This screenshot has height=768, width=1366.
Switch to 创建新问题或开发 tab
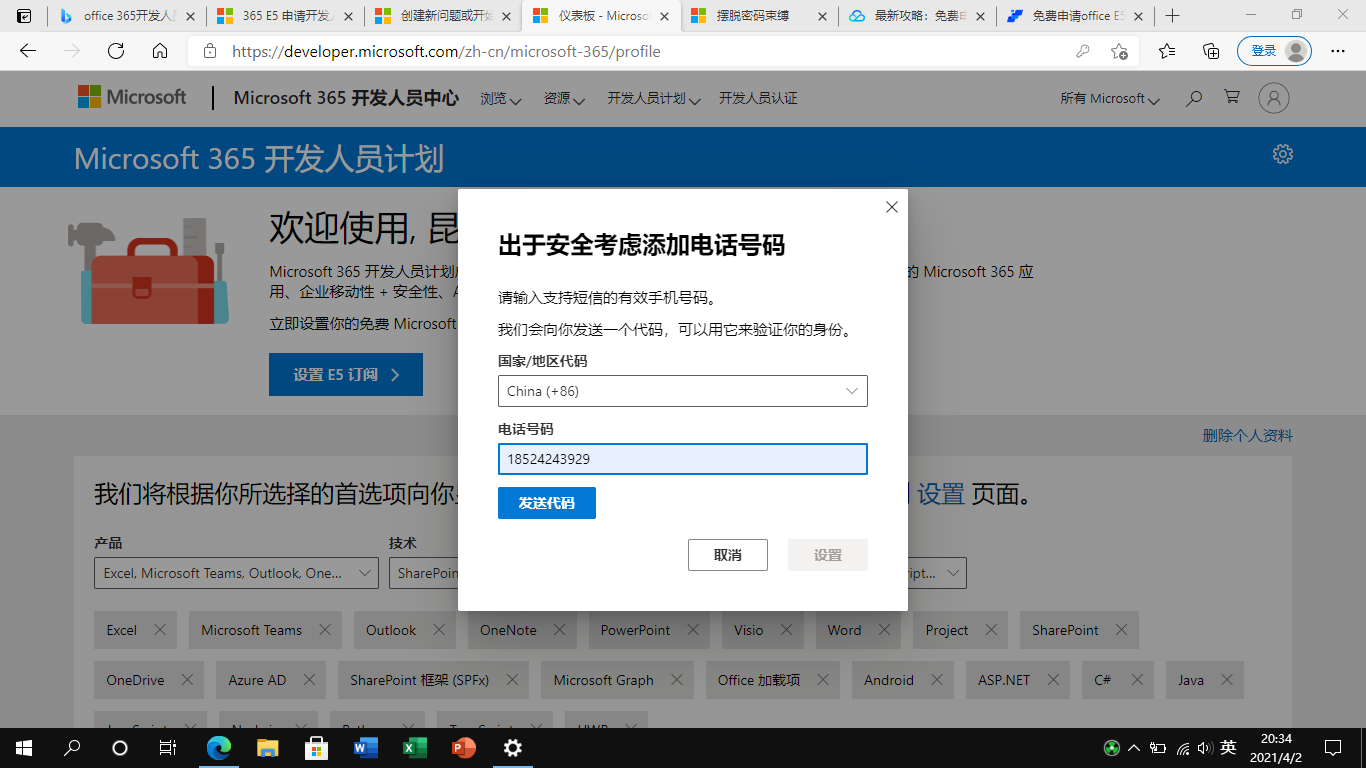[x=443, y=16]
